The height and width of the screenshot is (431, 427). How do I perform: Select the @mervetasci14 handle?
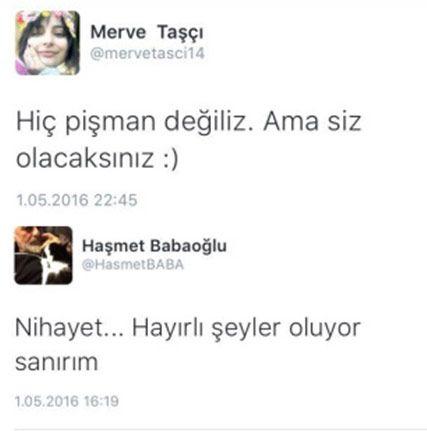tap(147, 54)
